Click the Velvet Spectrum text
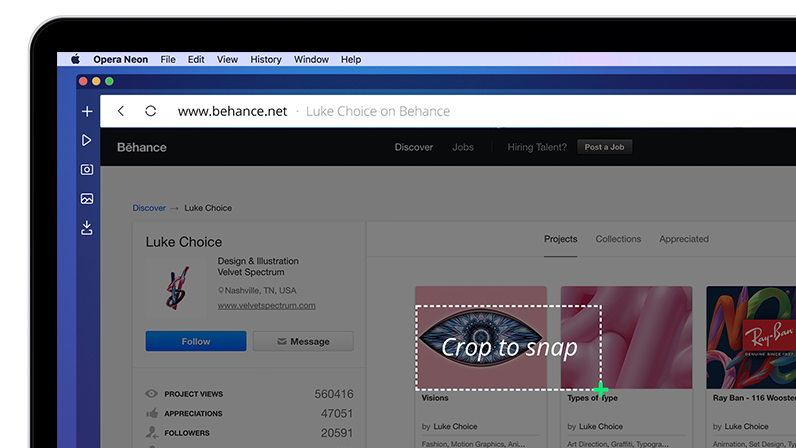The image size is (796, 448). click(251, 272)
